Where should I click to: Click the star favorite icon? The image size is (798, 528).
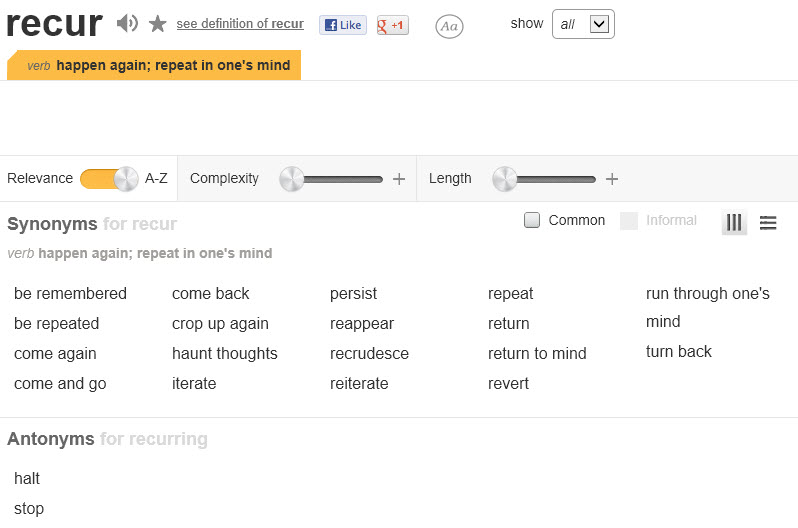point(158,23)
